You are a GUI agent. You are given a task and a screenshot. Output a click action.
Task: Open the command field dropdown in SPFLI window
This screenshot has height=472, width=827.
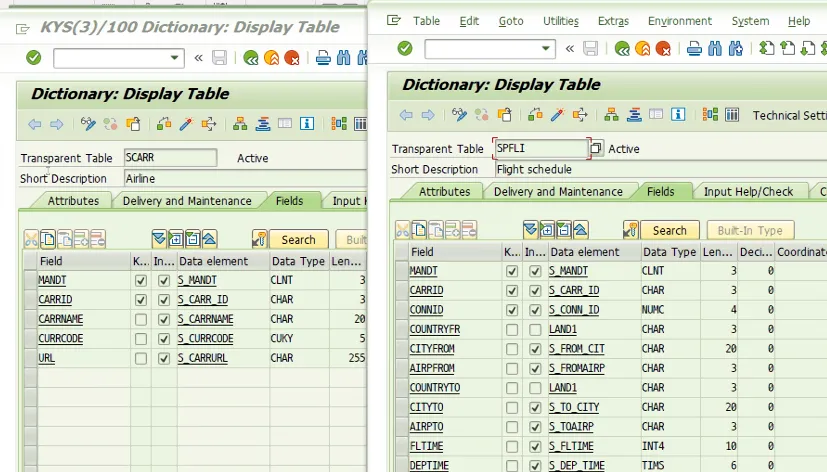[546, 49]
